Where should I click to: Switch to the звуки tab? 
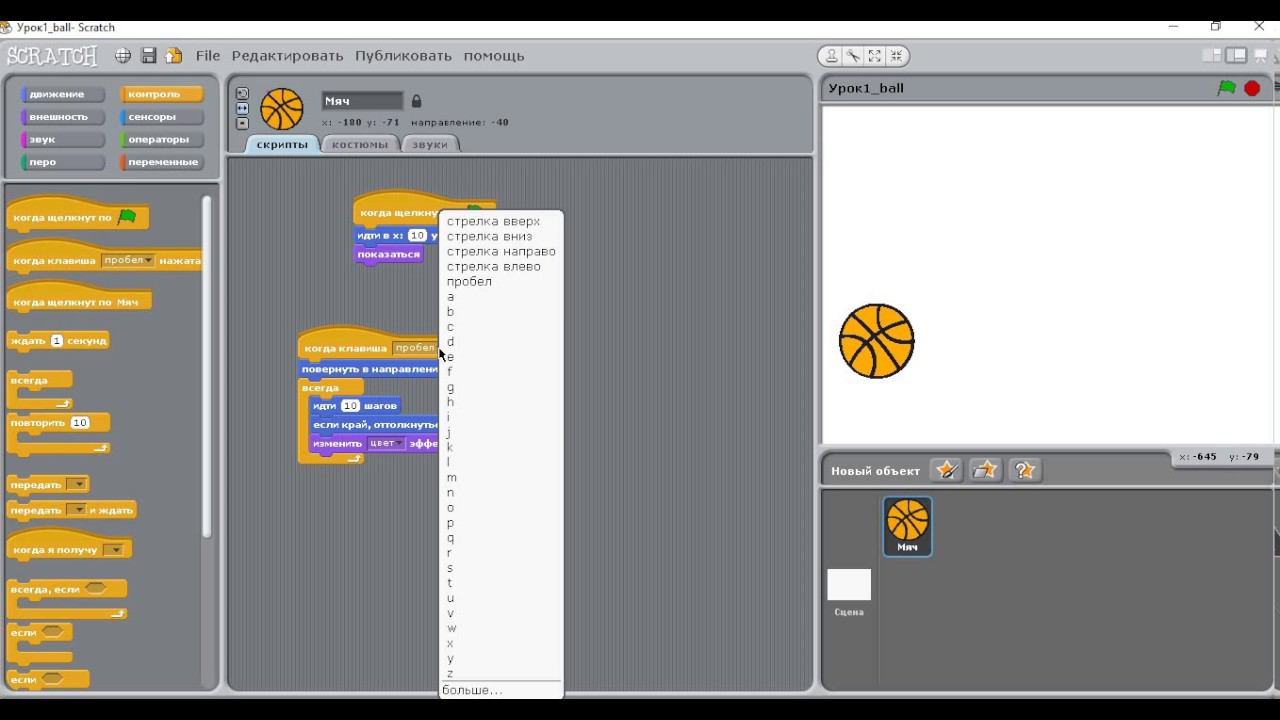(430, 144)
